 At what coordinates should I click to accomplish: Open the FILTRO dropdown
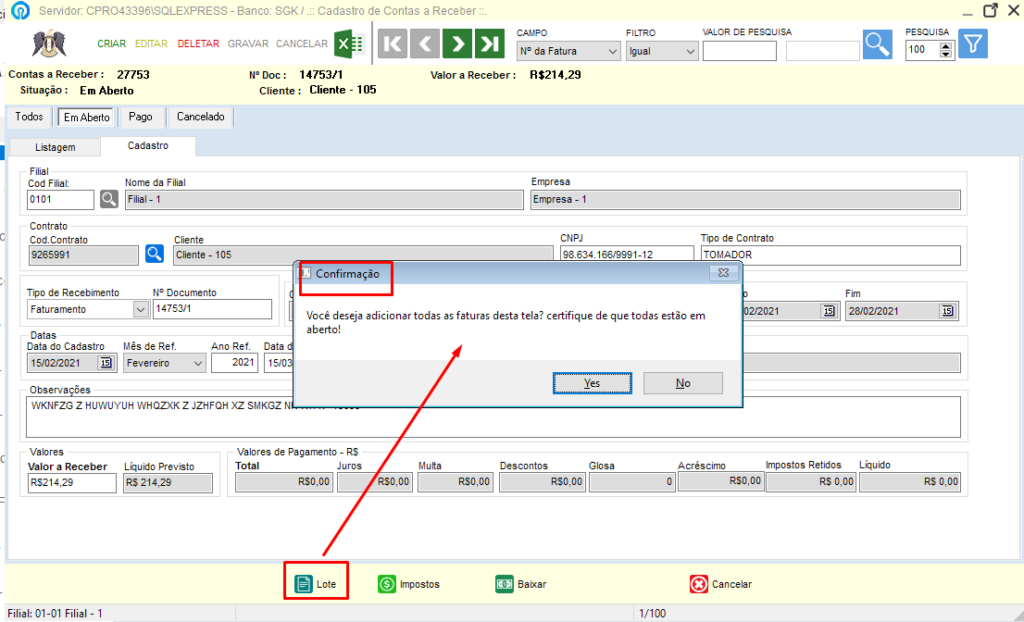pos(690,51)
